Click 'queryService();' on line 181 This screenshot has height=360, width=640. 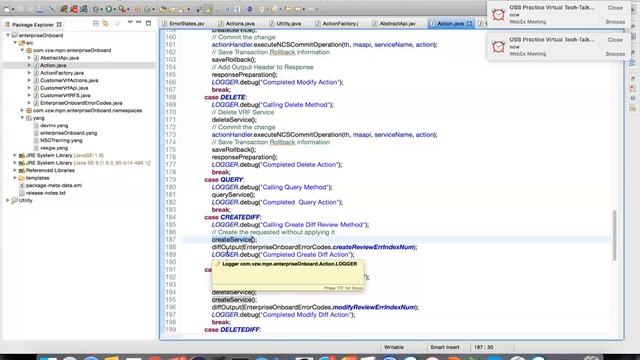click(233, 195)
